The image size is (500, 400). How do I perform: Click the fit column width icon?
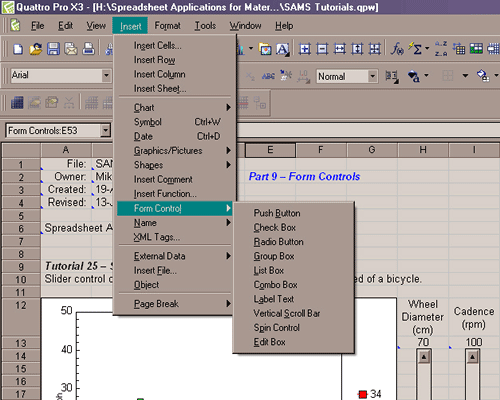pos(340,49)
